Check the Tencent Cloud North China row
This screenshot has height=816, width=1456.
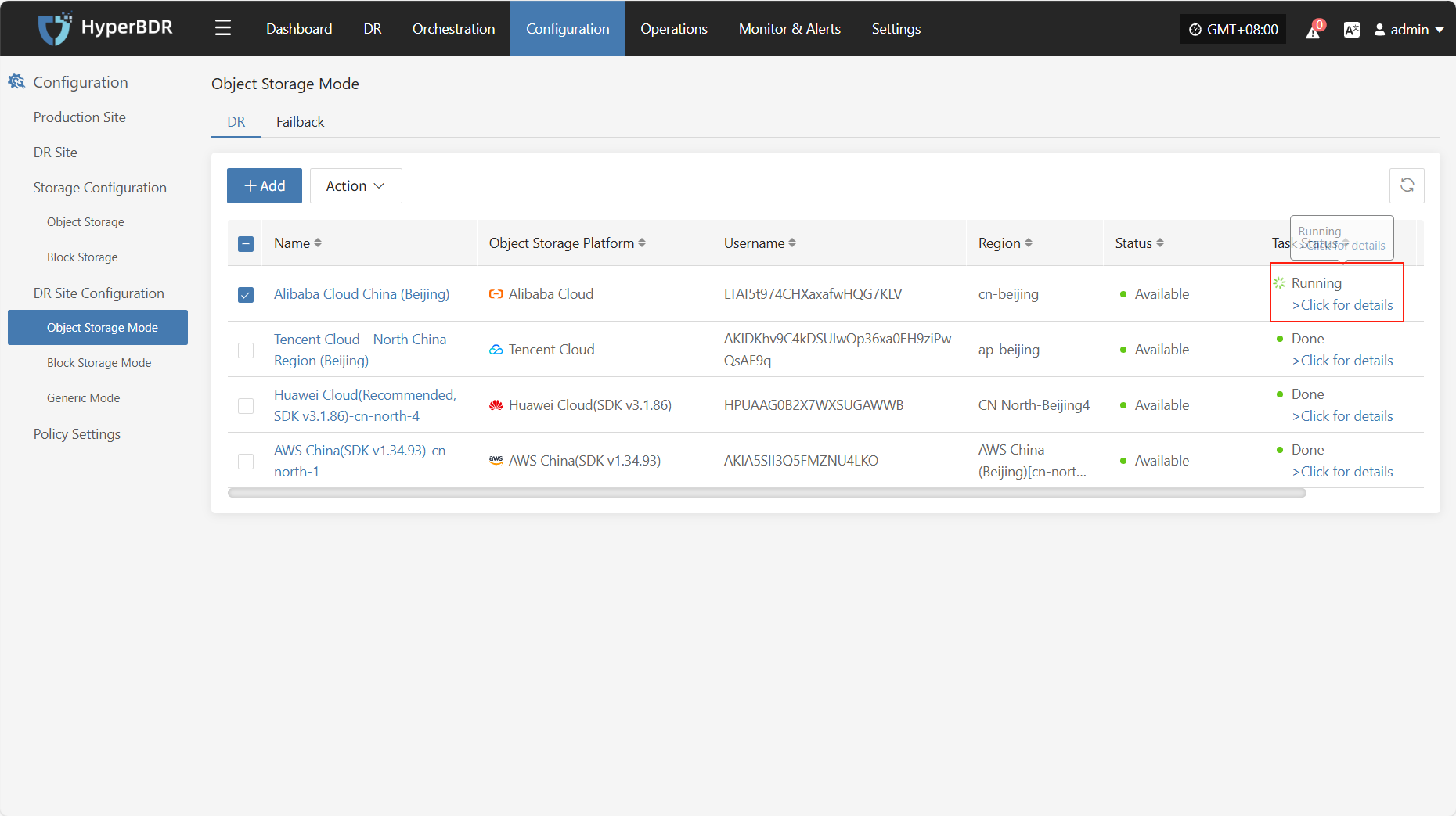(246, 350)
